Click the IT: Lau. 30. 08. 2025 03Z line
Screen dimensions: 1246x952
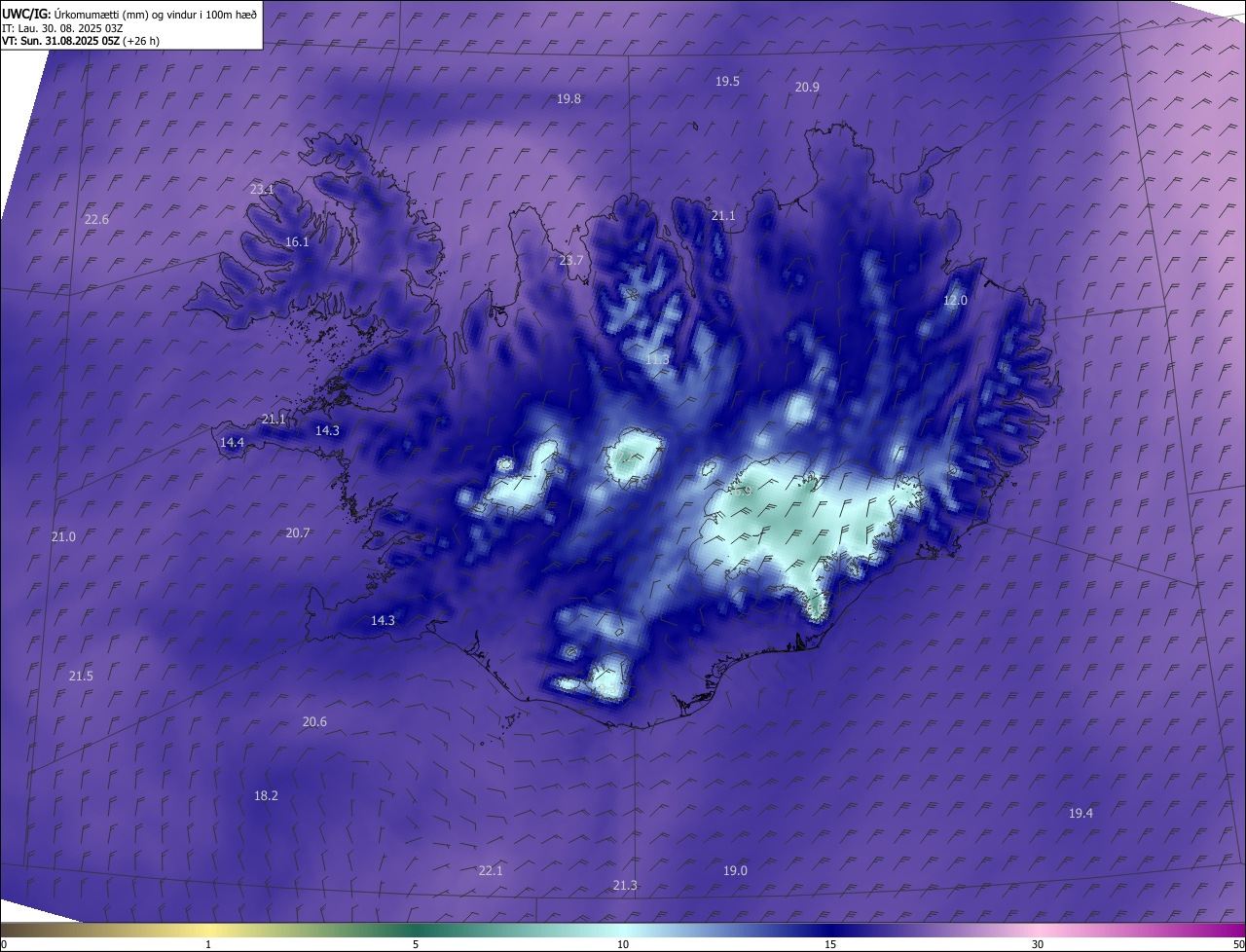62,28
